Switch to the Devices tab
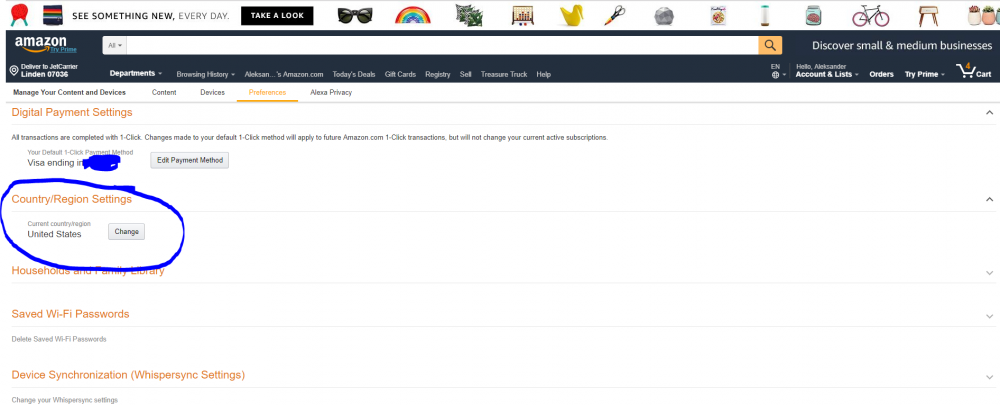 tap(212, 93)
